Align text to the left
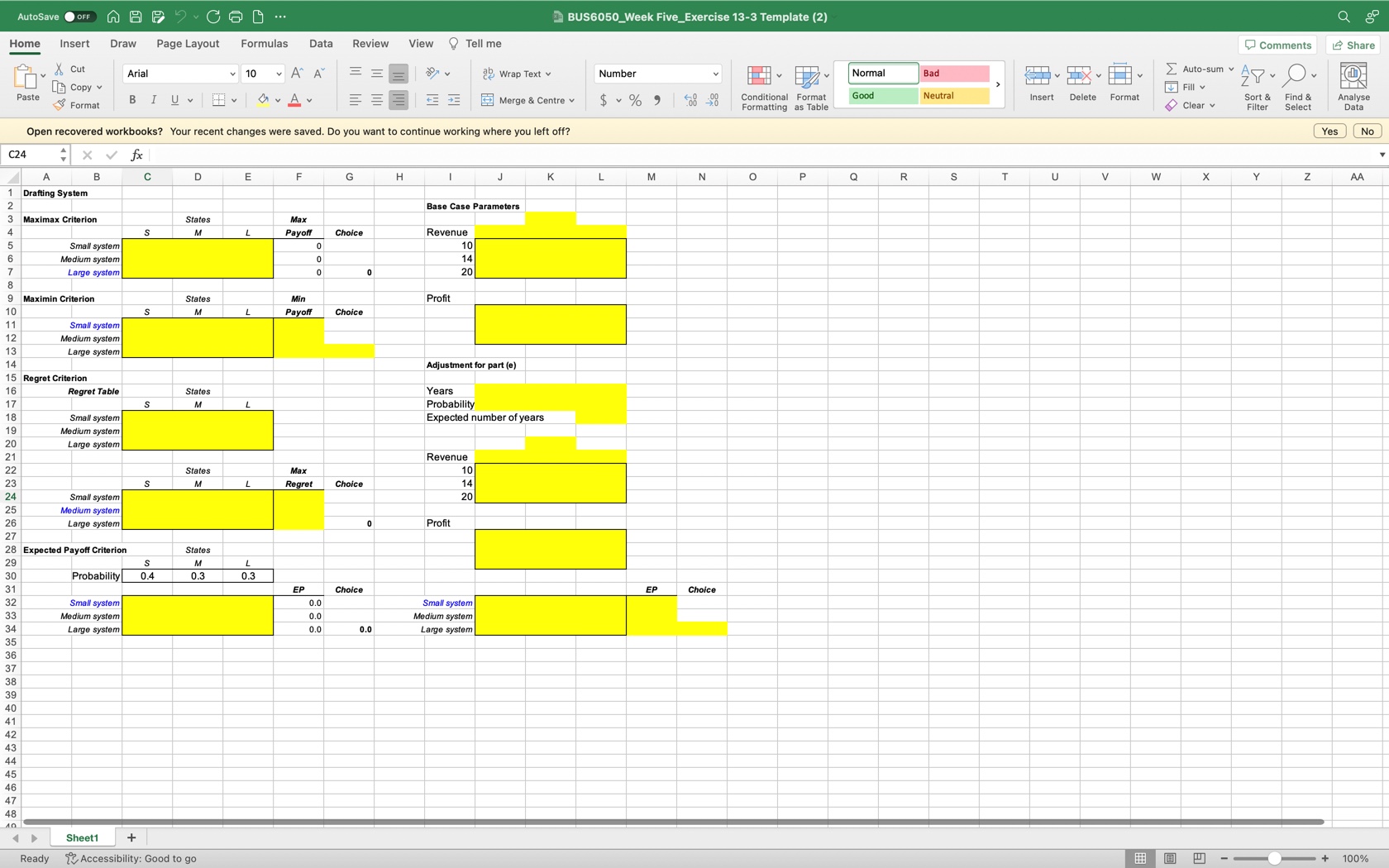Screen dimensions: 1389x868 [355, 100]
